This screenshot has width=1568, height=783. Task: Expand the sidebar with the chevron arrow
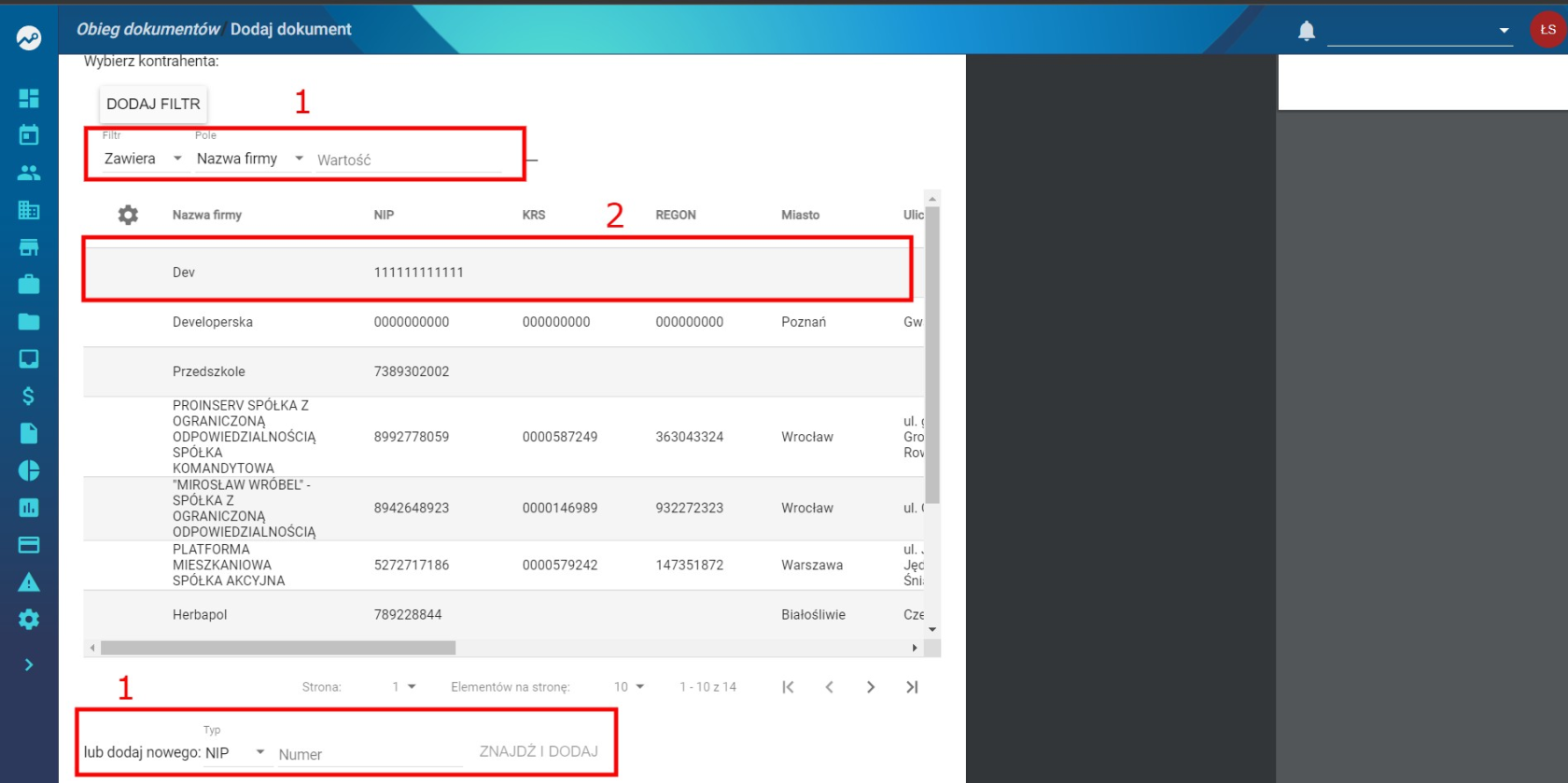[29, 664]
